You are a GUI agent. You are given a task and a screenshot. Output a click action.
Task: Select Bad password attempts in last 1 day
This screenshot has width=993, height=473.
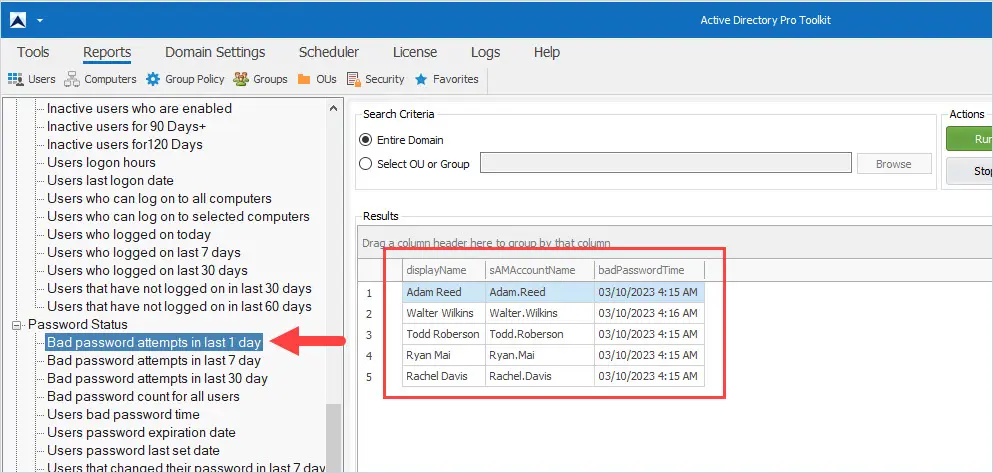coord(155,343)
